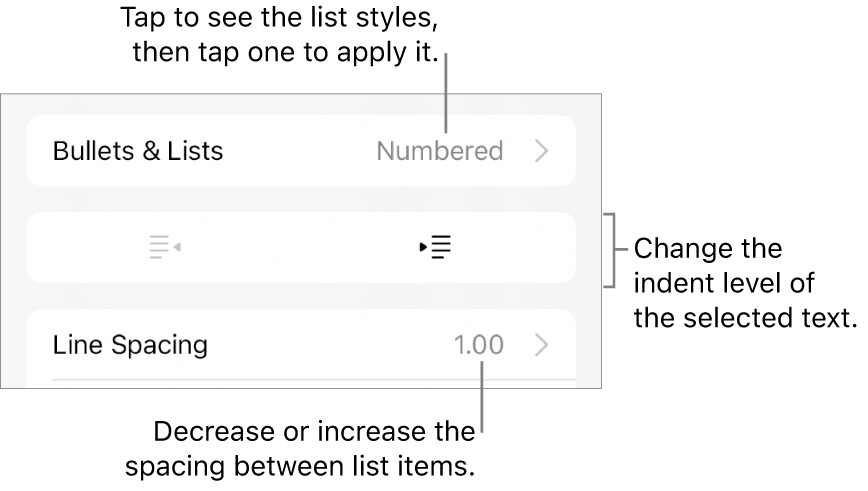Tap the chevron icon beside 1.00
The height and width of the screenshot is (491, 868).
coord(541,345)
